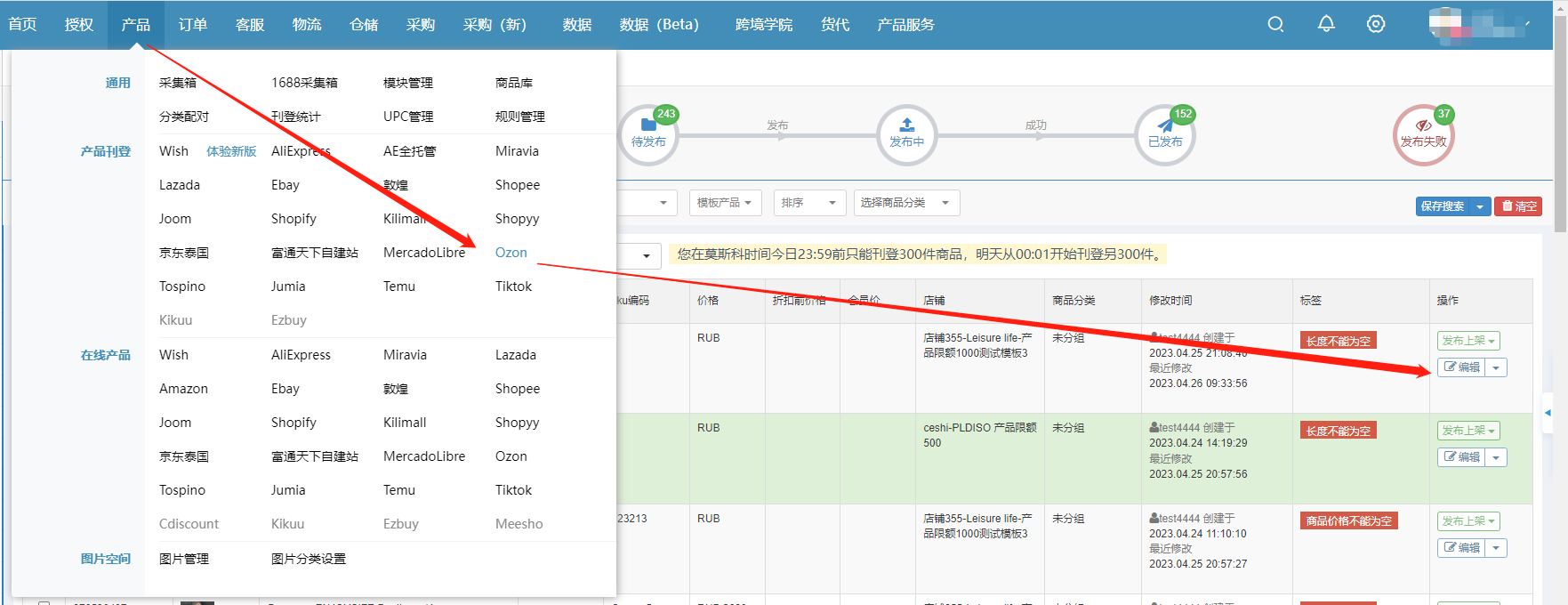Click the search magnifier icon in top bar
The height and width of the screenshot is (605, 1568).
point(1275,24)
